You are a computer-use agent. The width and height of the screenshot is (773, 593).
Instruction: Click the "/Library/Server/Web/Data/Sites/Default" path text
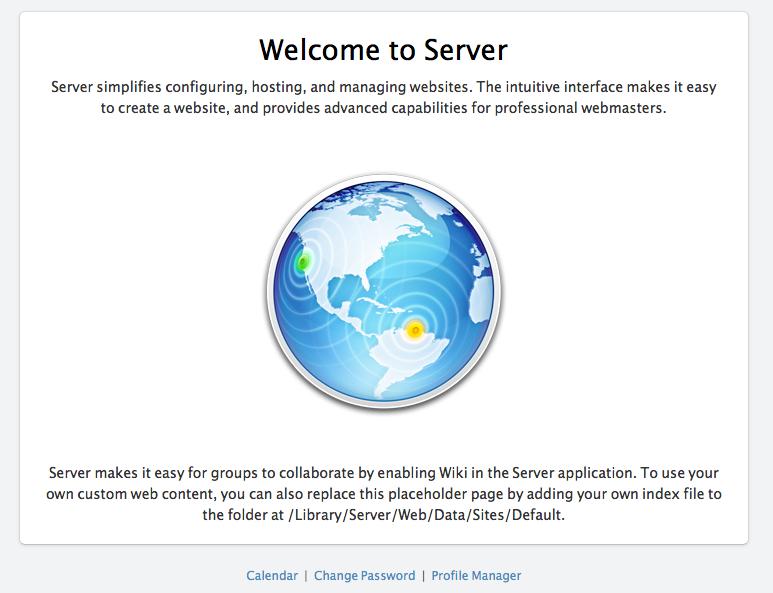click(x=426, y=515)
